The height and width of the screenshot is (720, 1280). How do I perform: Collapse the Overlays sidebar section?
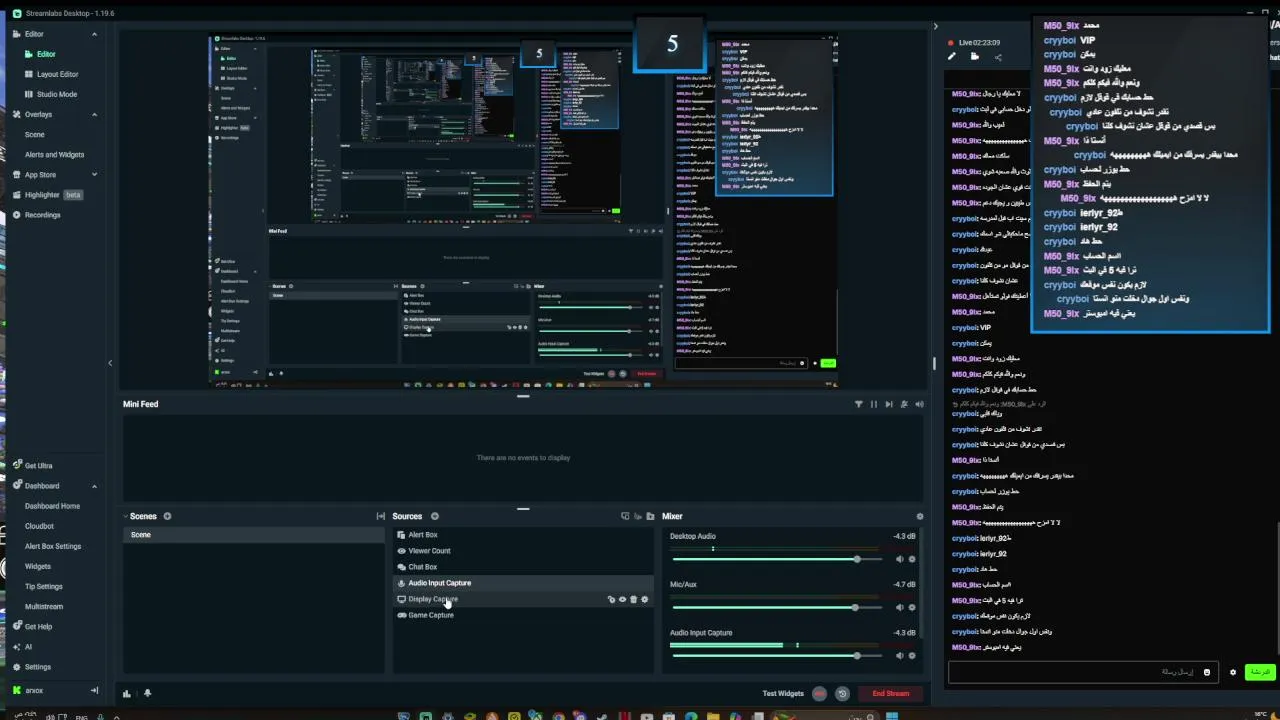[95, 114]
